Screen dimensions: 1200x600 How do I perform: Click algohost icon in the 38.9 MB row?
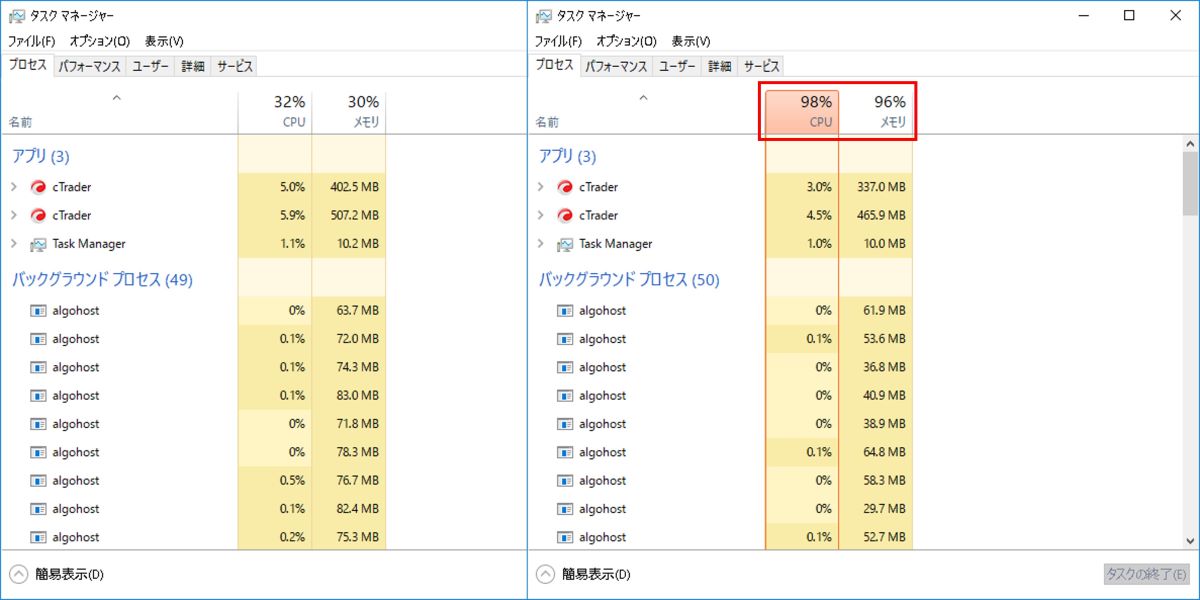point(565,424)
